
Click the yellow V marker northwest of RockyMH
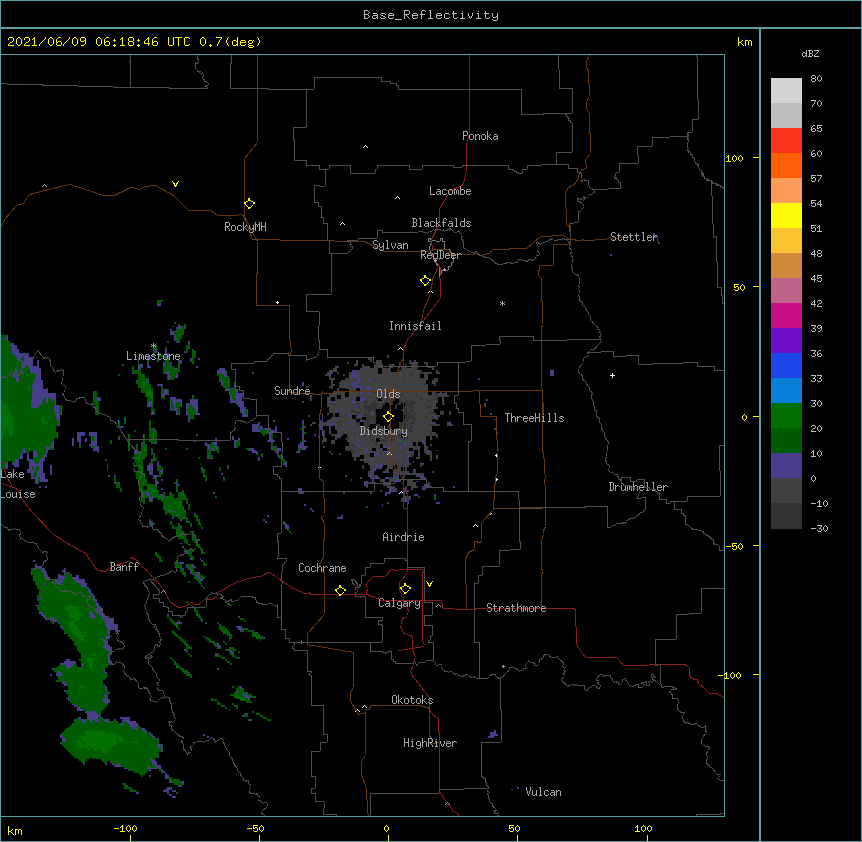(175, 184)
